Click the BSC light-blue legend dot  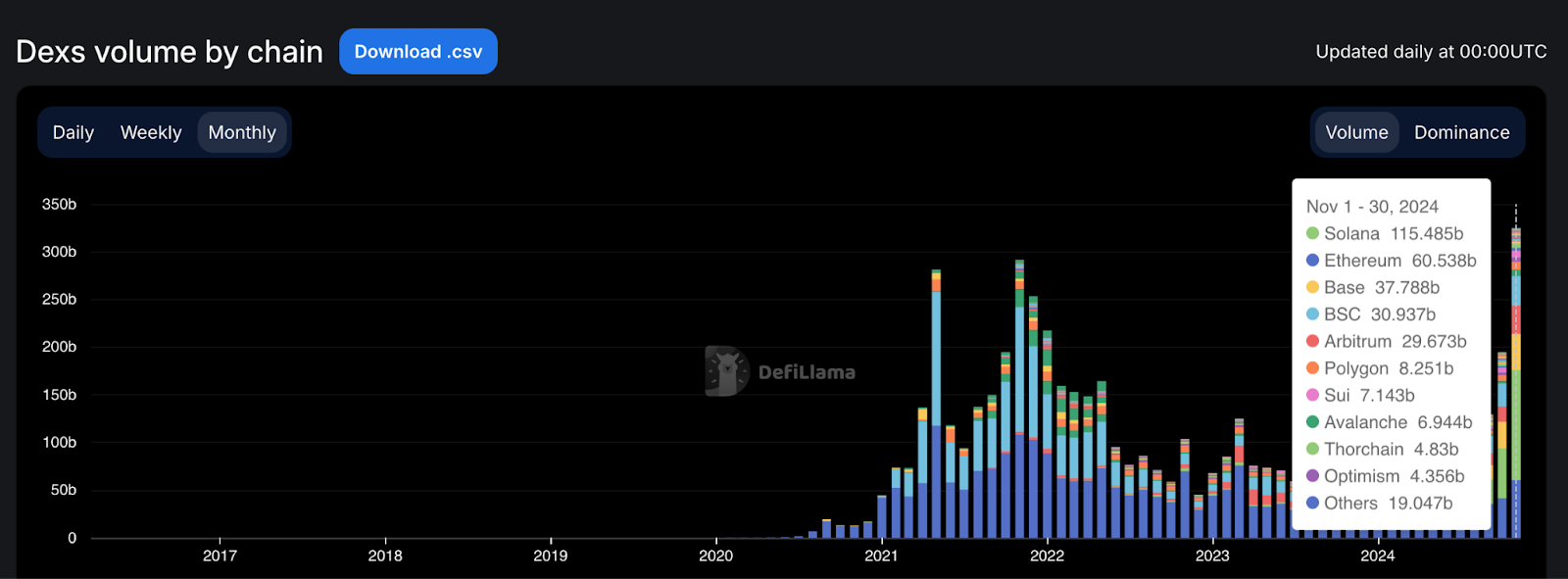point(1312,314)
